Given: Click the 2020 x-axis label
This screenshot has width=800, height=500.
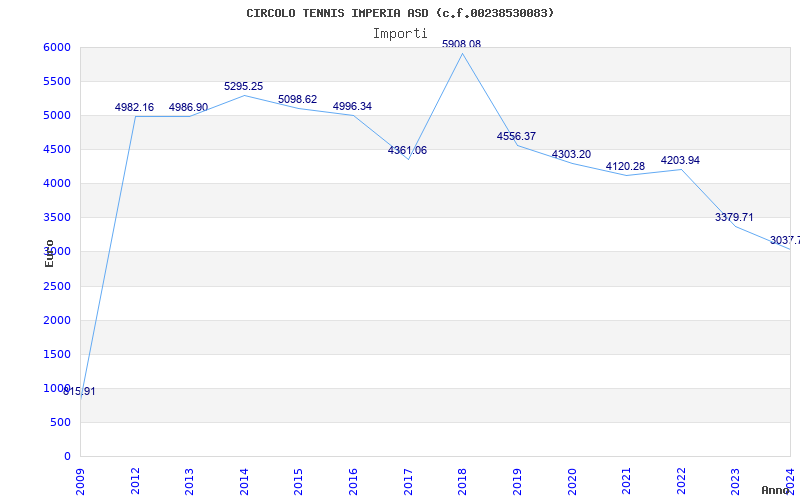Looking at the screenshot, I should coord(571,481).
